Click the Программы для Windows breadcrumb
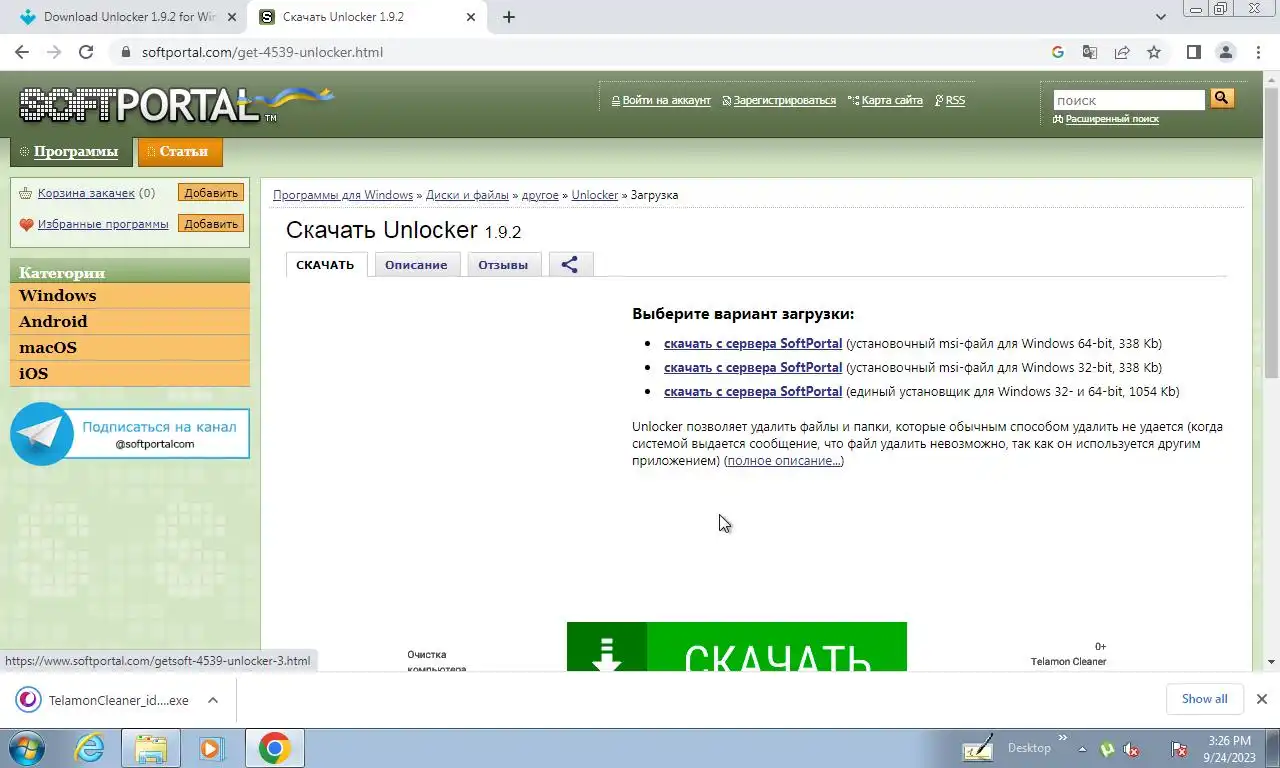This screenshot has width=1280, height=768. 343,195
